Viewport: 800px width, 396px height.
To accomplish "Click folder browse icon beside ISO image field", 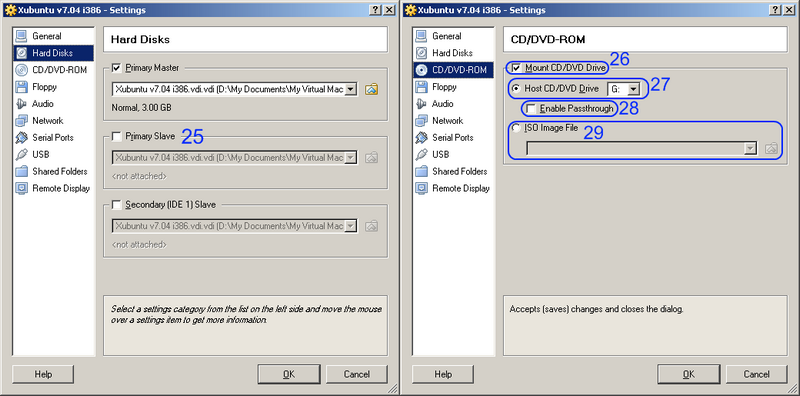I will pyautogui.click(x=771, y=148).
